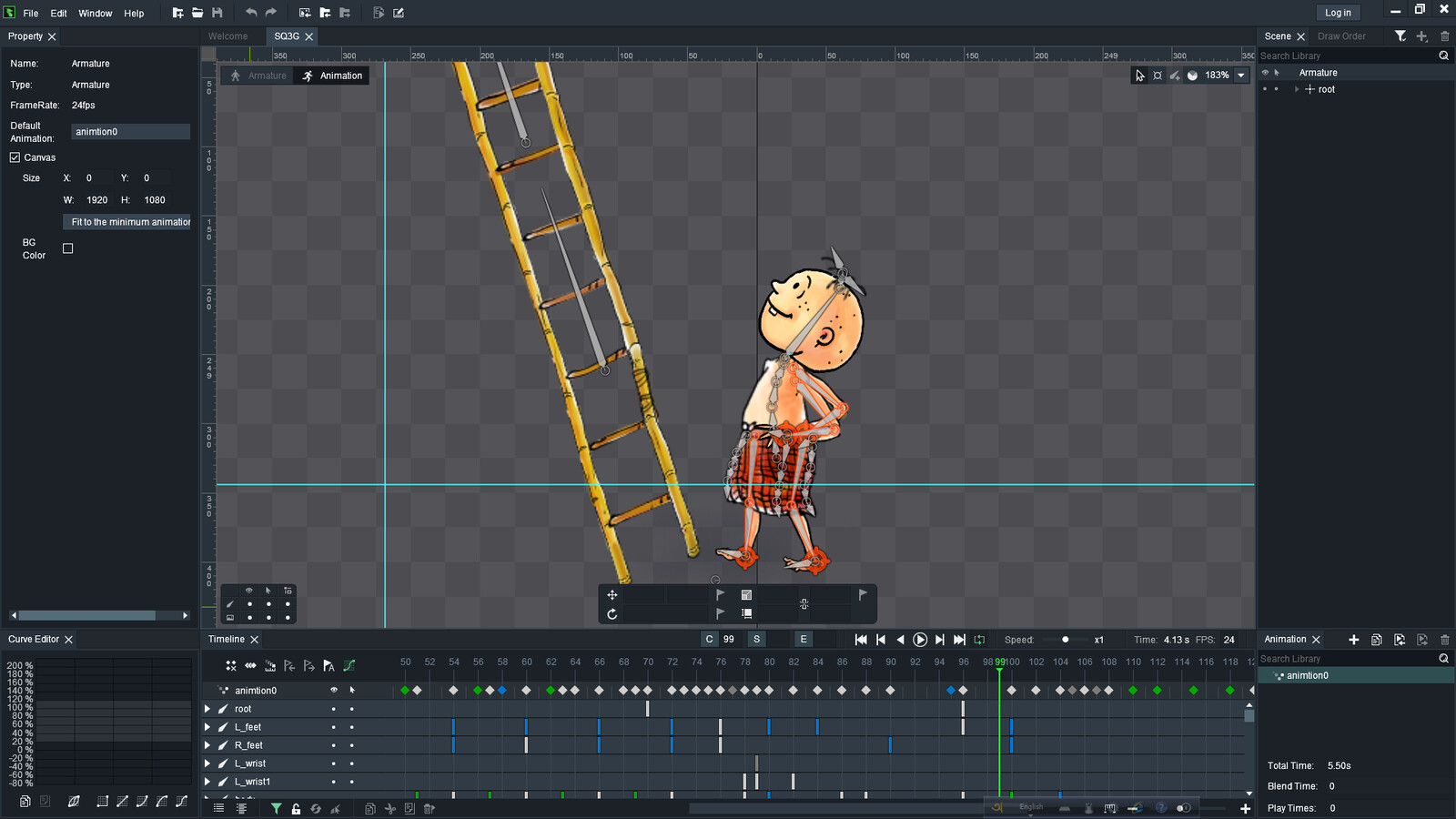The height and width of the screenshot is (819, 1456).
Task: Click the New Project icon in the toolbar
Action: click(x=177, y=13)
